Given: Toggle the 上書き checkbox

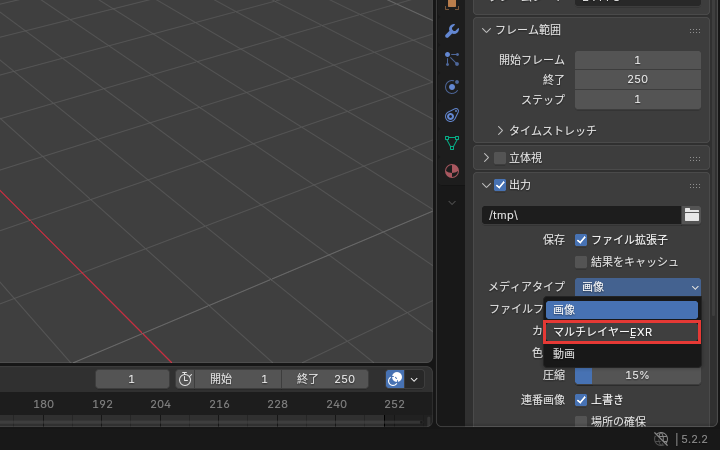Looking at the screenshot, I should [x=581, y=399].
